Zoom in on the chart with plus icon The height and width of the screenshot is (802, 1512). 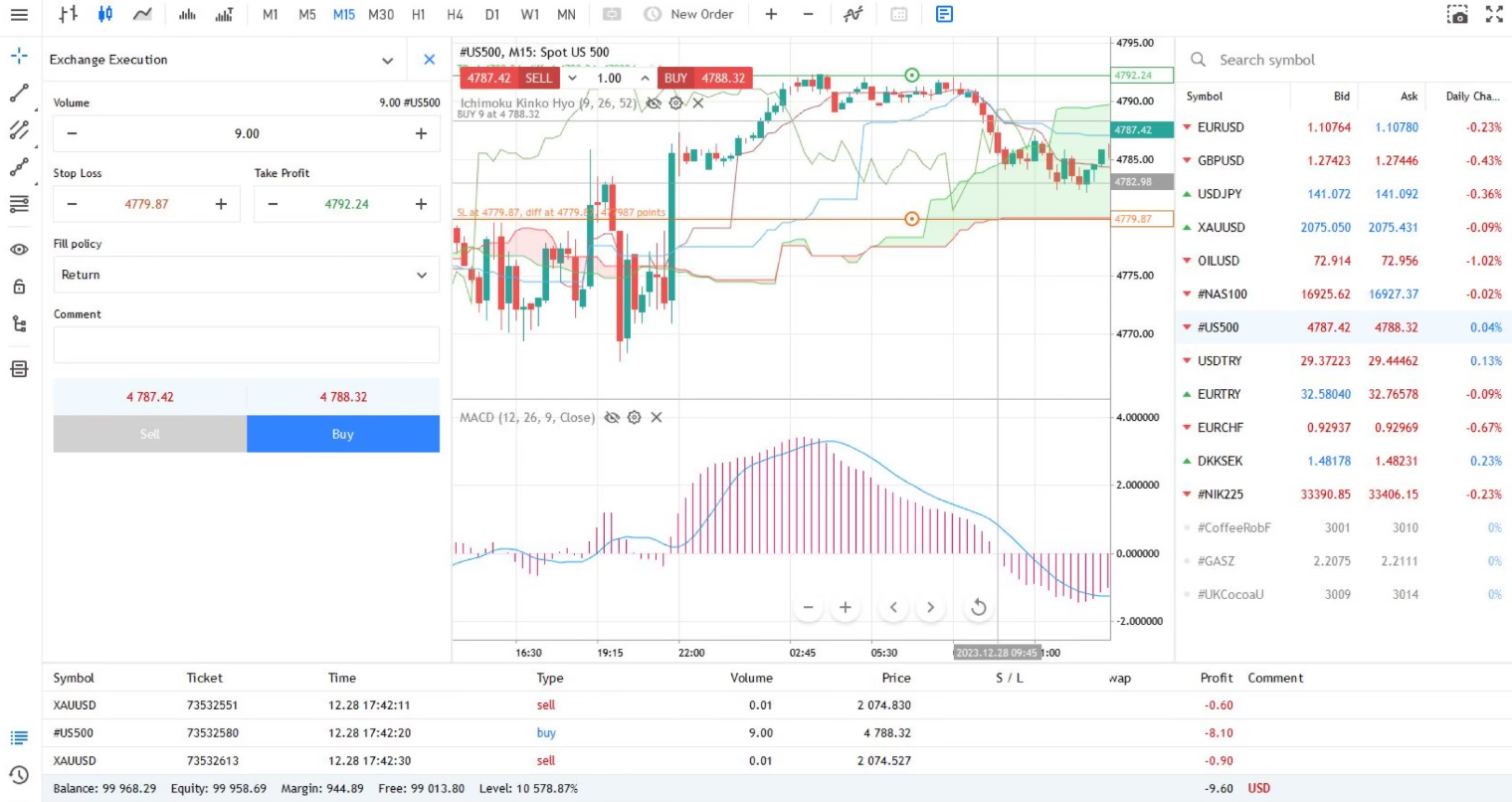click(845, 606)
